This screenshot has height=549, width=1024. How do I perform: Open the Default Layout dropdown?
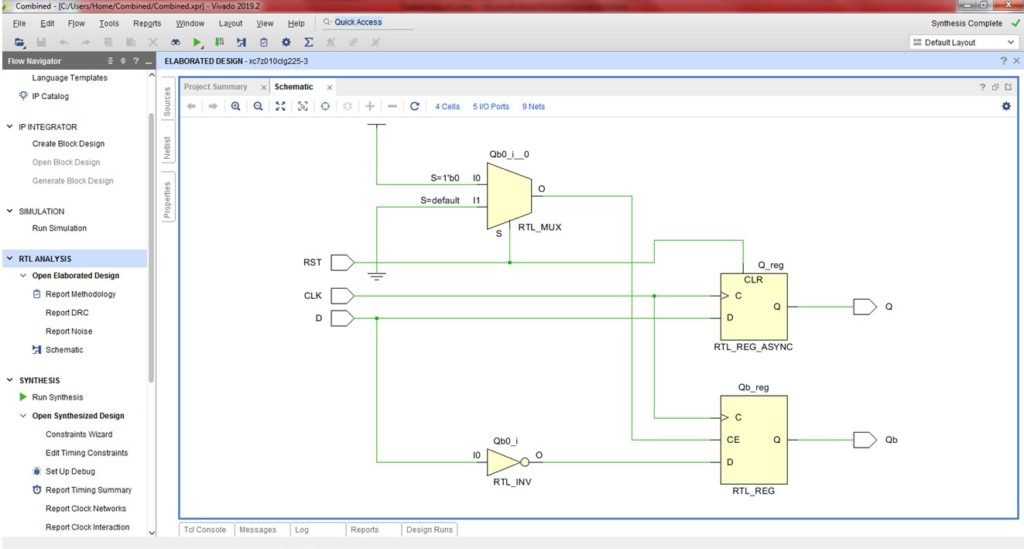pos(963,42)
